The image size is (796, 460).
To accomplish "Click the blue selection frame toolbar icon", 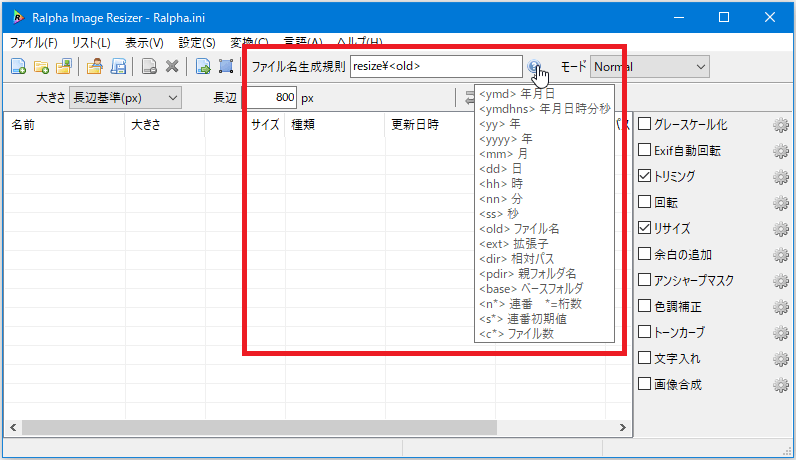I will point(226,67).
